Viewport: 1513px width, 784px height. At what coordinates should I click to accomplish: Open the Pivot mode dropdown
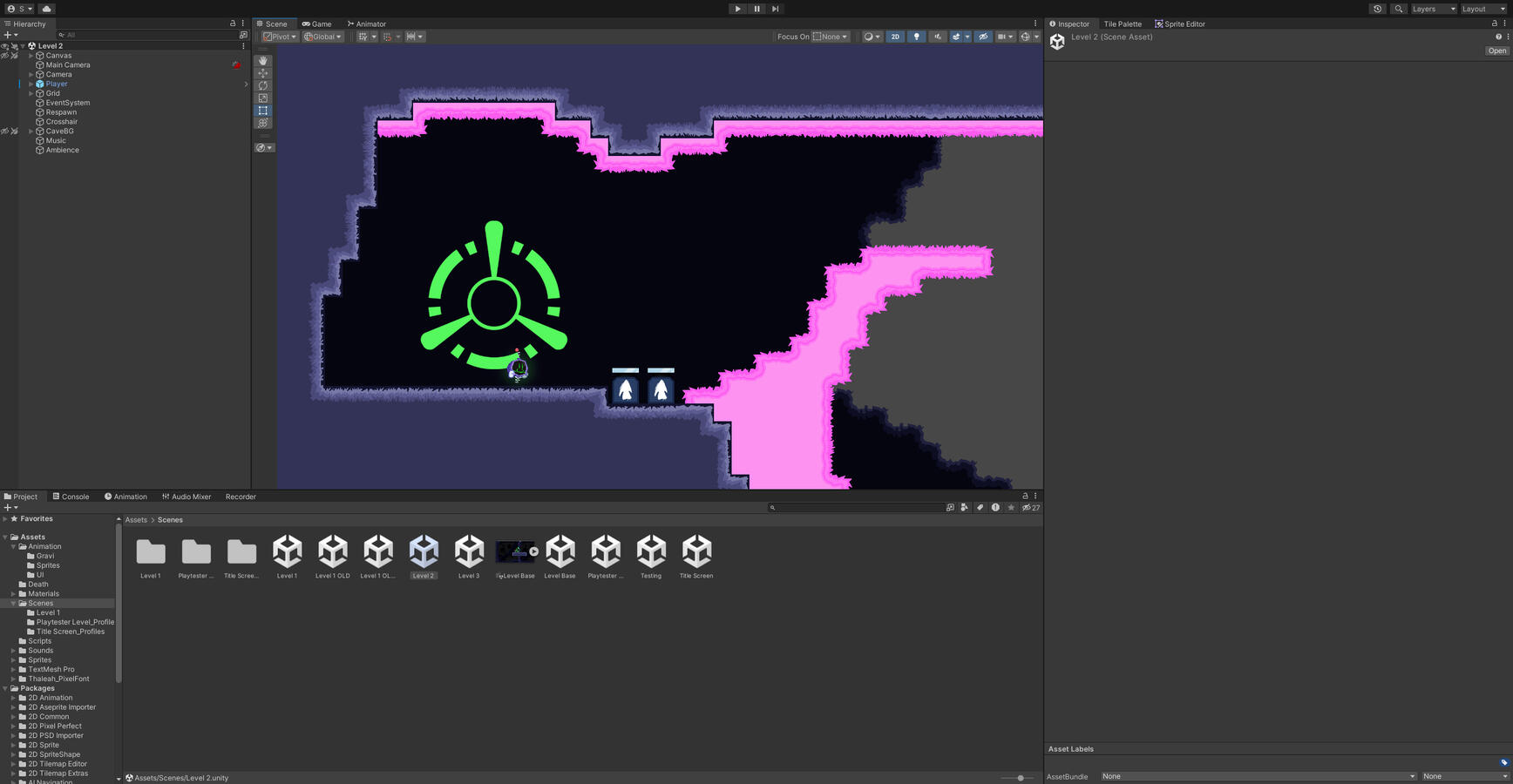[278, 37]
